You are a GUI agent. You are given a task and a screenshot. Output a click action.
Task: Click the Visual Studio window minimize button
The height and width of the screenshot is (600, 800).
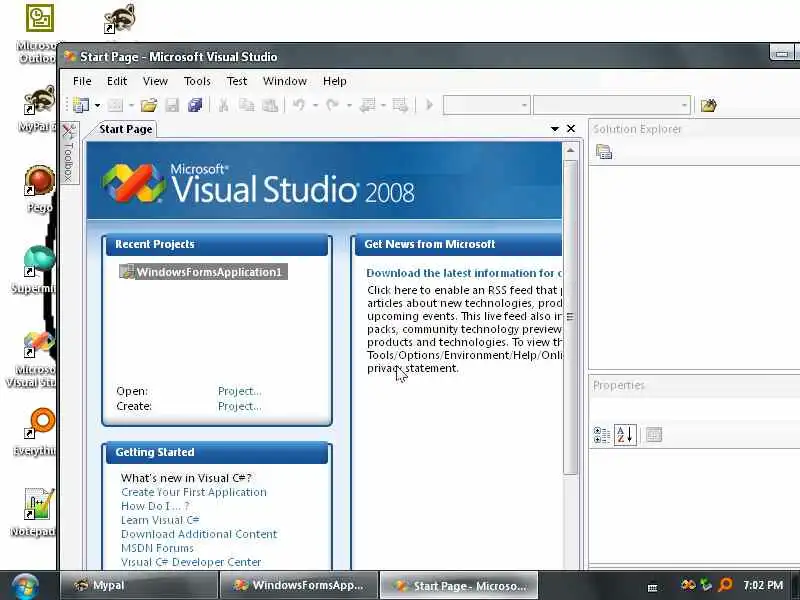[782, 53]
